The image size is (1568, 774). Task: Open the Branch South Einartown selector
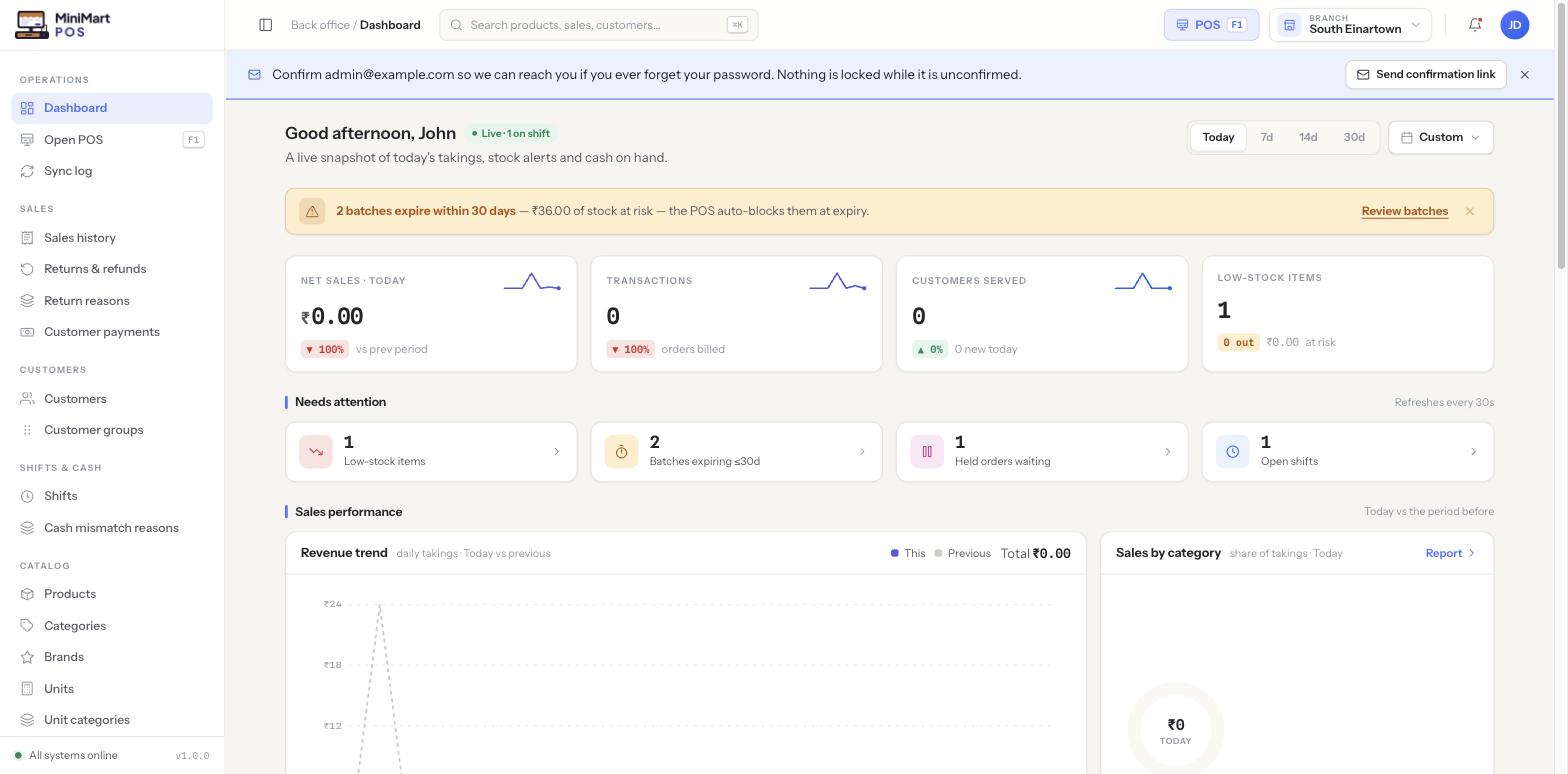click(x=1350, y=25)
